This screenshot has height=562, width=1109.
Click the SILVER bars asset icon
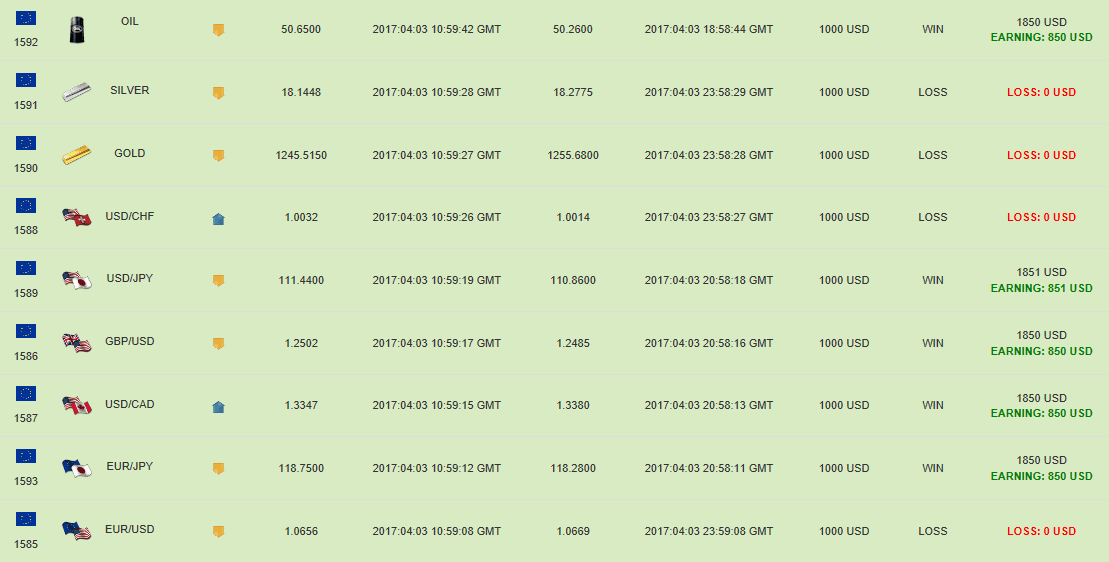(77, 92)
